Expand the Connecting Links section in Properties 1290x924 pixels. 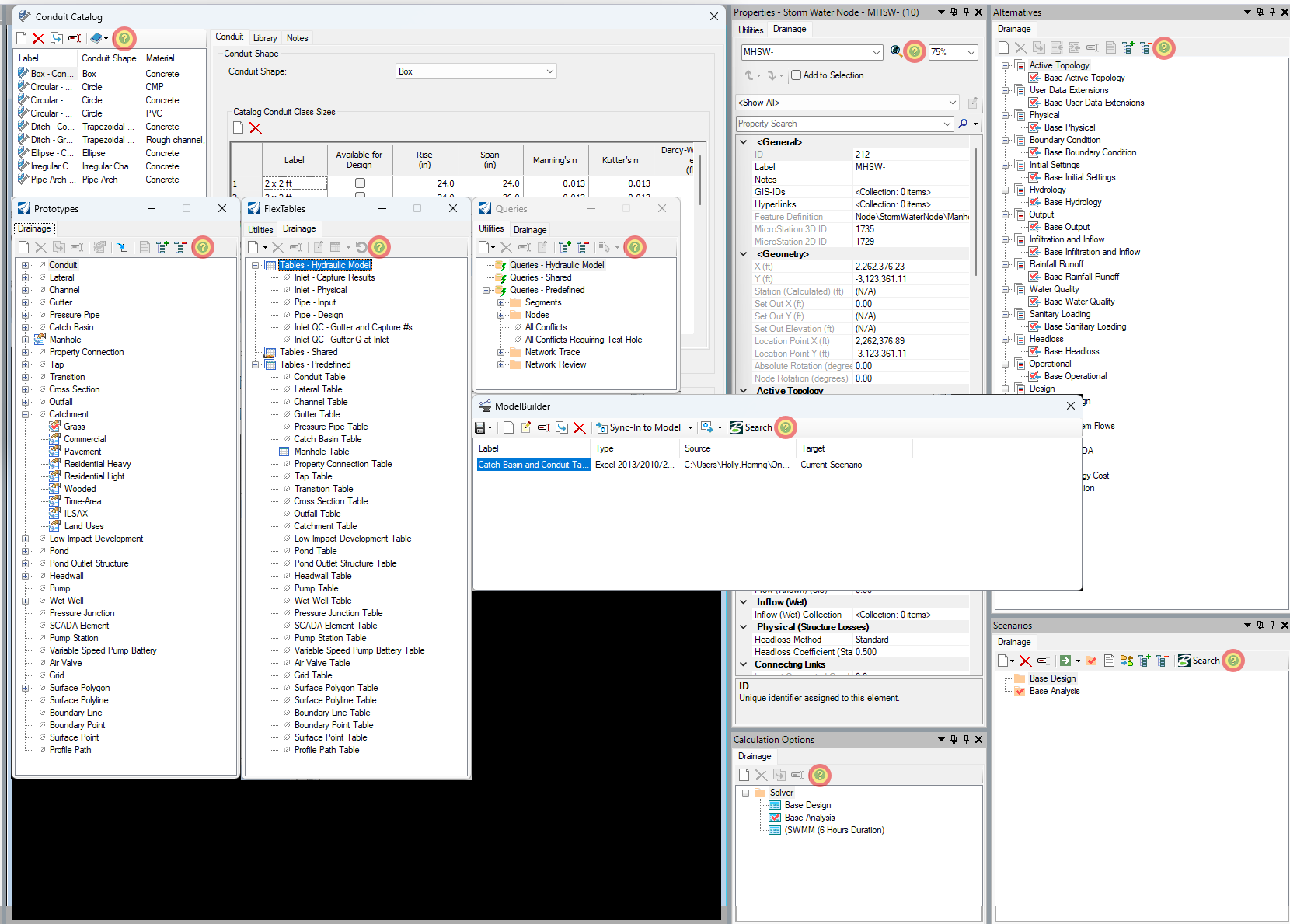coord(742,664)
